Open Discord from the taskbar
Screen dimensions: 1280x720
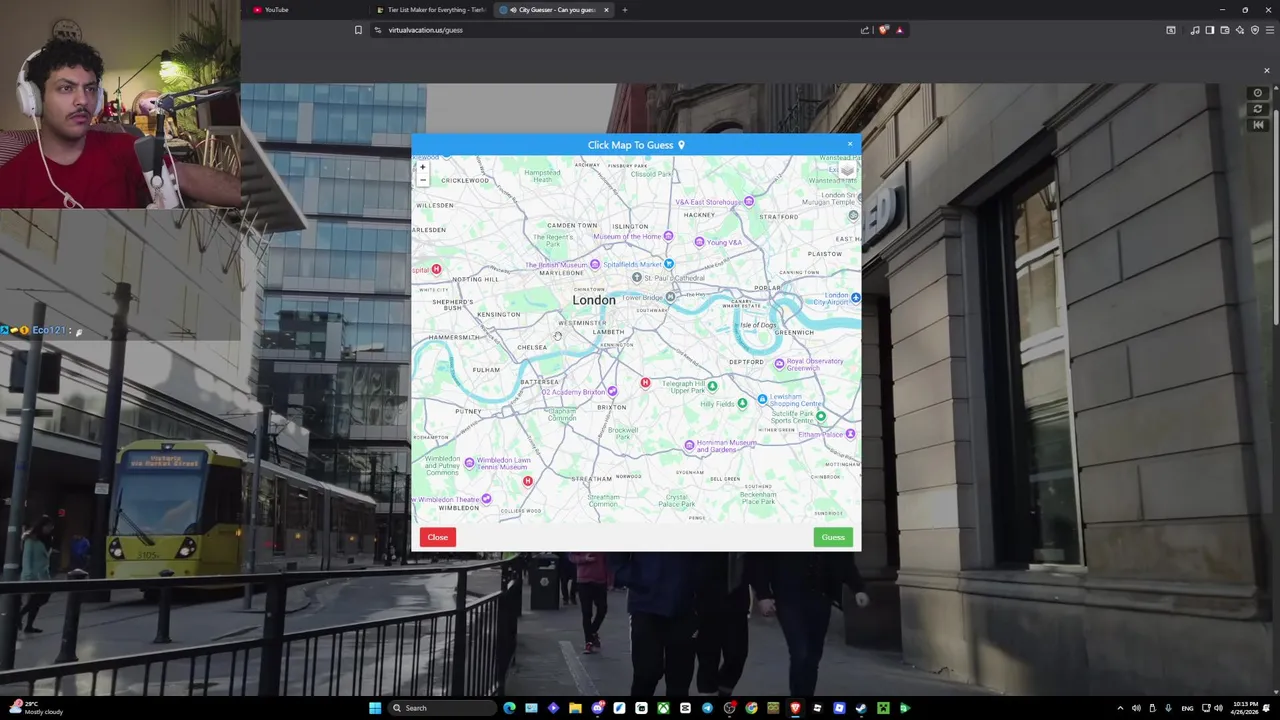point(598,708)
